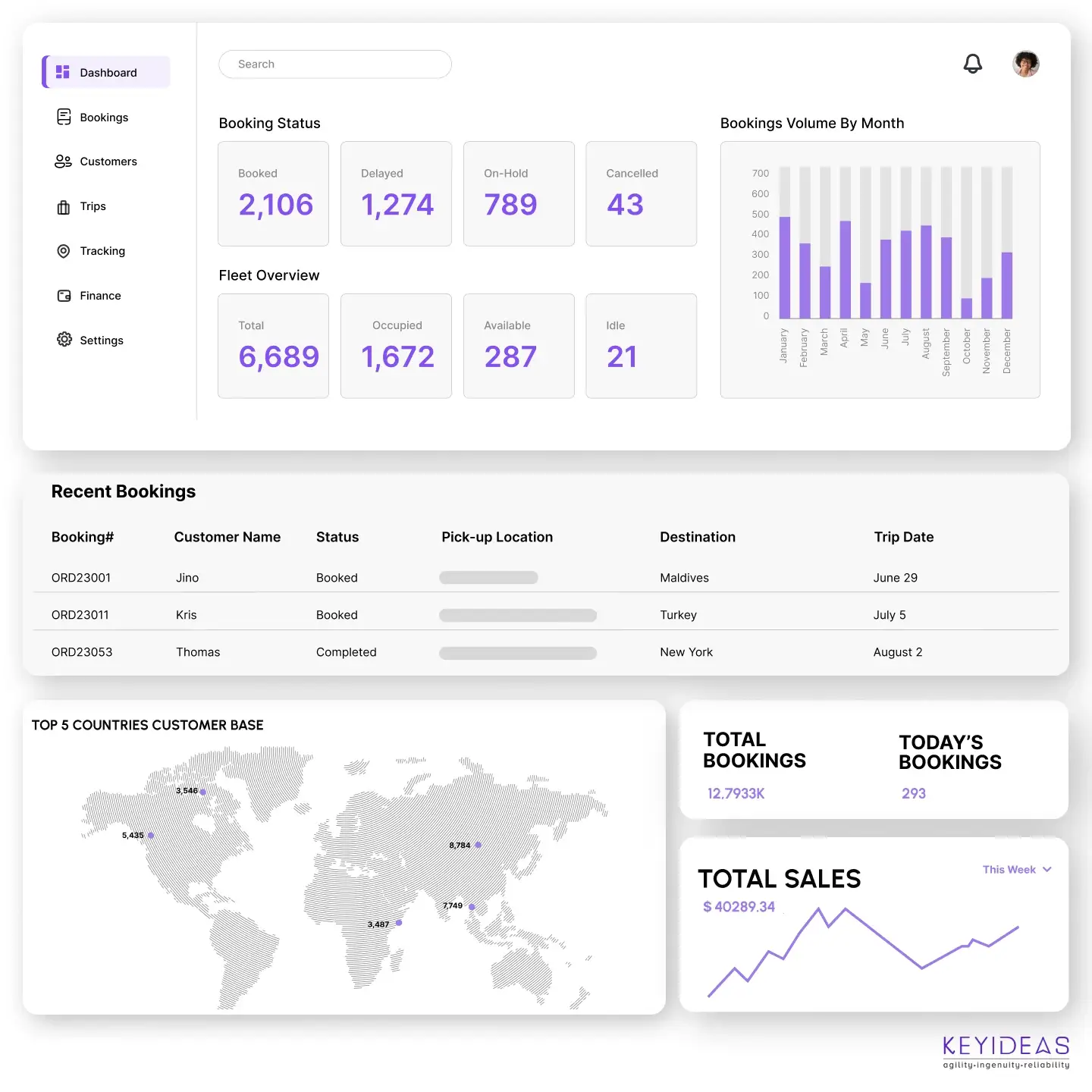Viewport: 1092px width, 1092px height.
Task: Open the user profile avatar
Action: [1026, 64]
